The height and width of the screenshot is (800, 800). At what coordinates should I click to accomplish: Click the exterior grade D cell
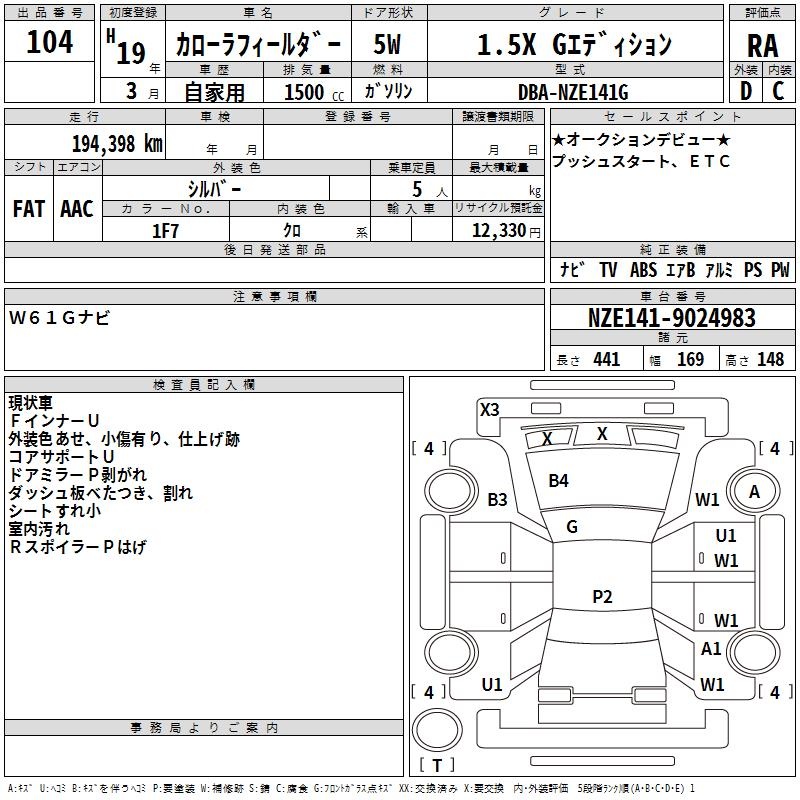(746, 91)
